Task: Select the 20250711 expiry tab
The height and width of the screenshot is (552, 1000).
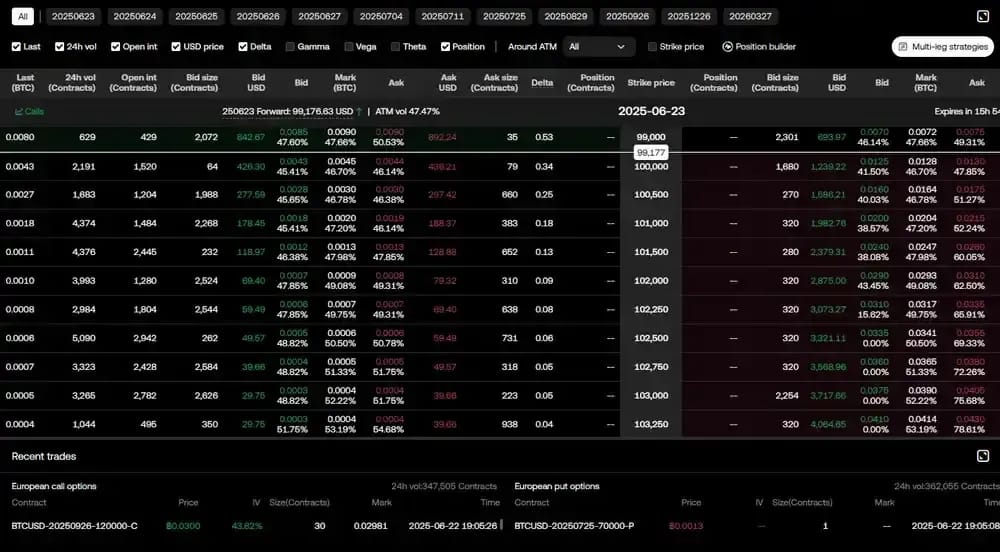Action: coord(443,17)
